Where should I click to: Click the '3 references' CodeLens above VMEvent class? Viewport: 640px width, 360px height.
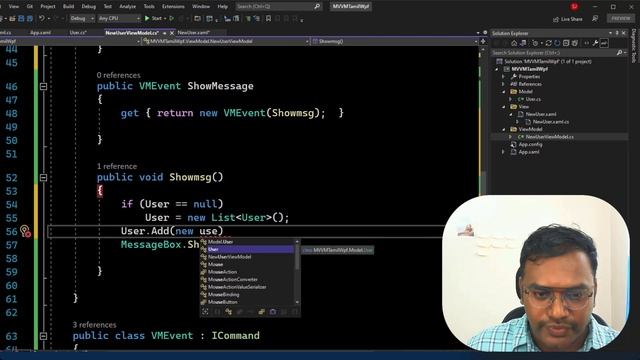94,325
